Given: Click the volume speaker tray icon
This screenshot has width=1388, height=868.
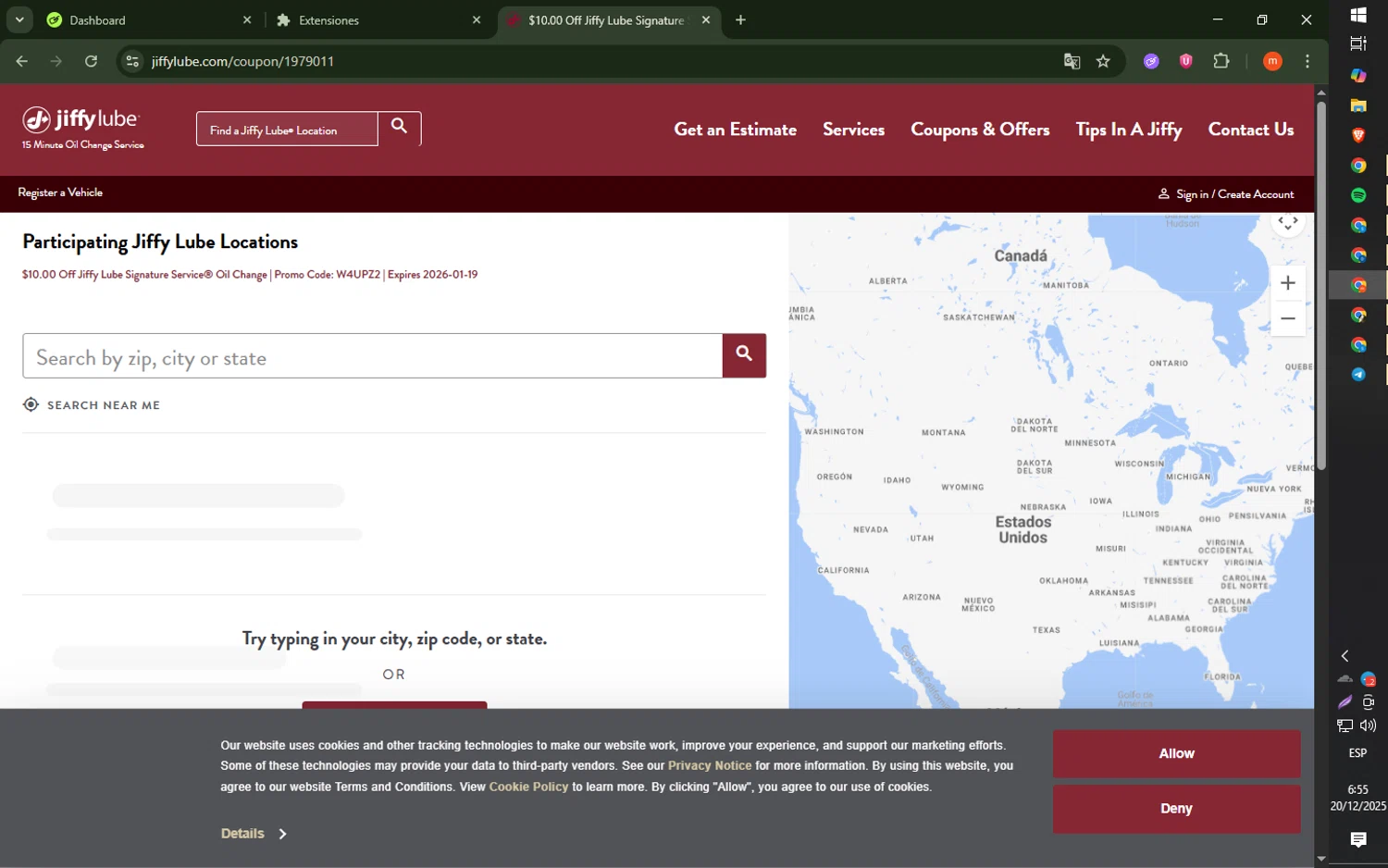Looking at the screenshot, I should point(1369,725).
